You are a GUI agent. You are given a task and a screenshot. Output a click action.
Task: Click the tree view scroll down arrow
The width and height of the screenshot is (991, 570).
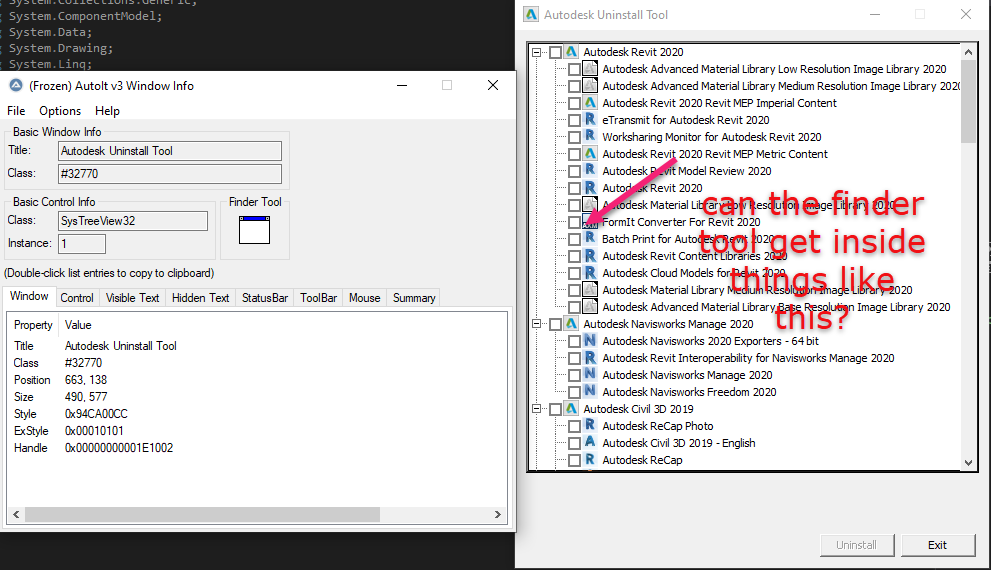[x=968, y=463]
